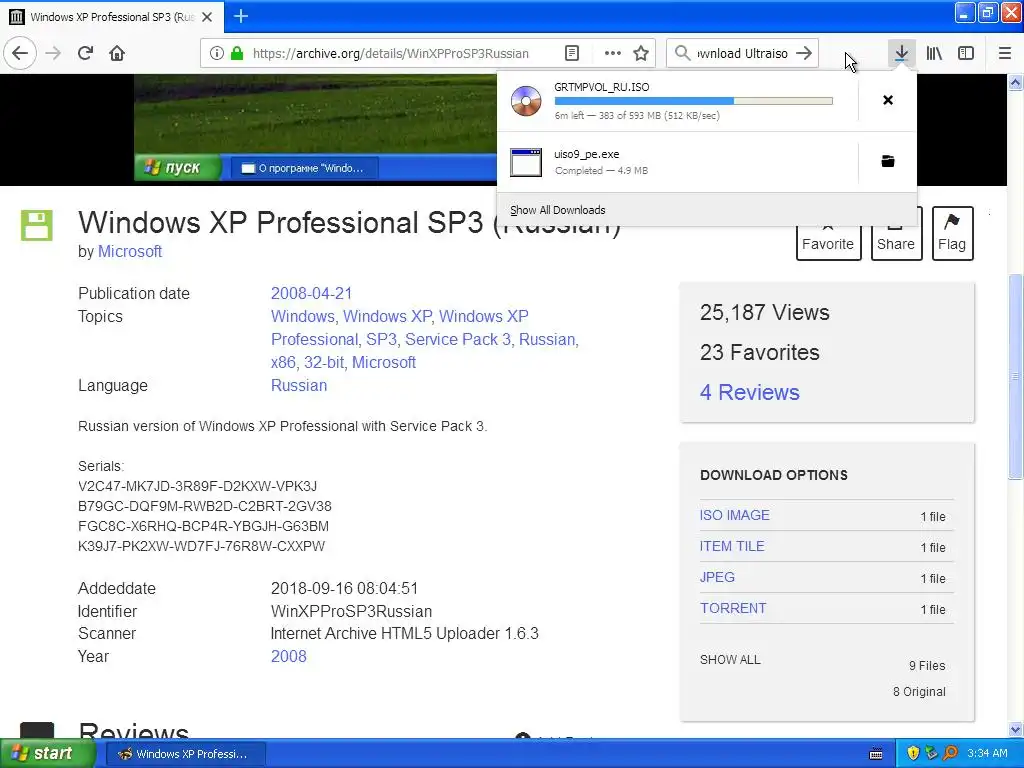The image size is (1024, 768).
Task: Click the forward navigation arrow
Action: (54, 53)
